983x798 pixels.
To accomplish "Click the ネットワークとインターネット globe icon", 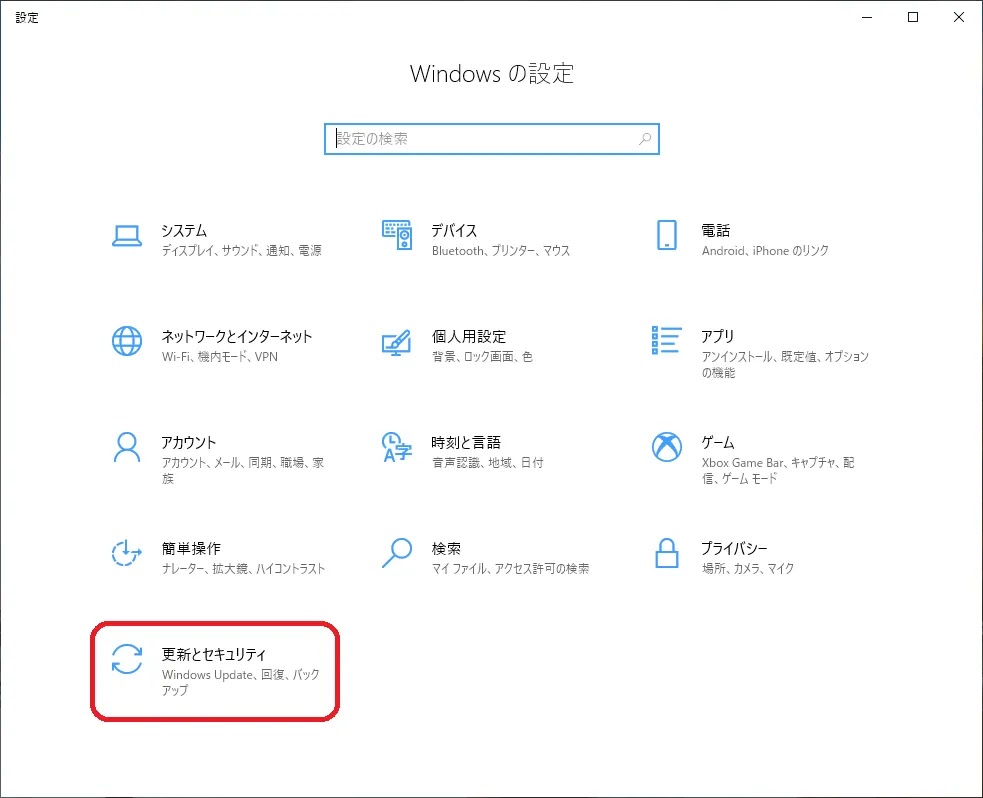I will click(x=127, y=341).
